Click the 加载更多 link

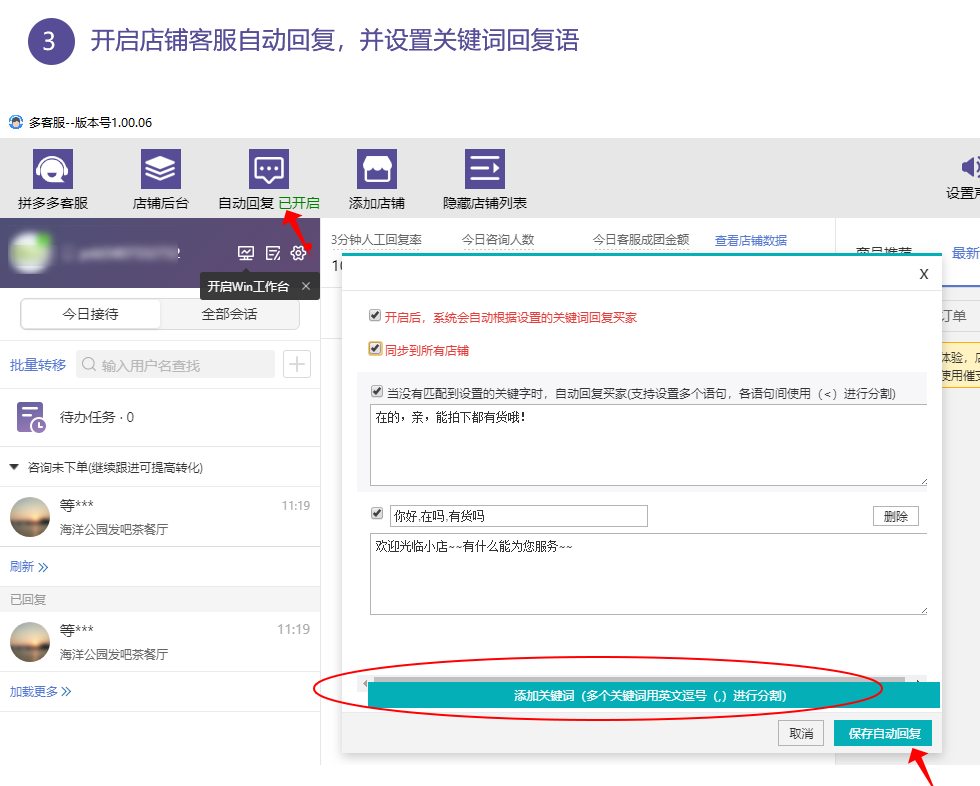pos(40,692)
